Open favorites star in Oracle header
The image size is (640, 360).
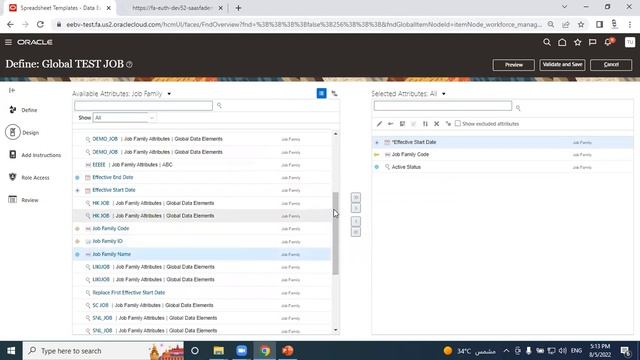click(578, 42)
